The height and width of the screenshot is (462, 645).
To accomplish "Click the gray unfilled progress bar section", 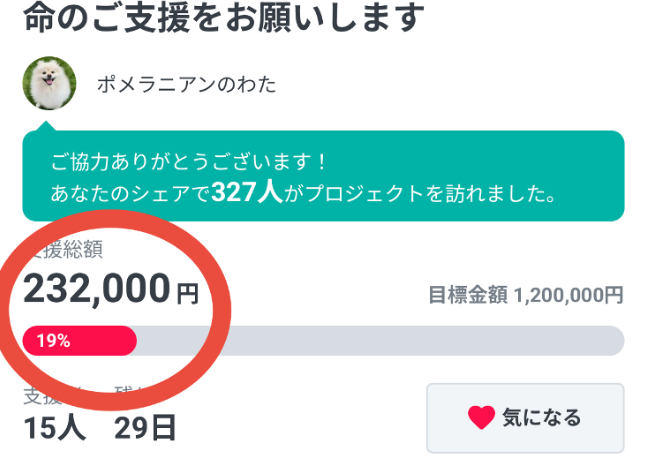I will click(380, 341).
